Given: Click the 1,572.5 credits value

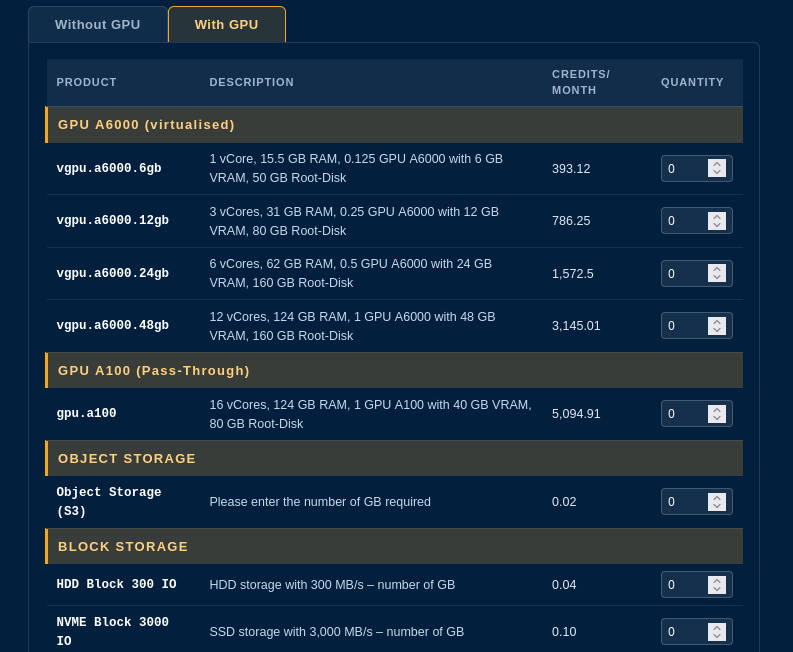Looking at the screenshot, I should click(572, 274).
